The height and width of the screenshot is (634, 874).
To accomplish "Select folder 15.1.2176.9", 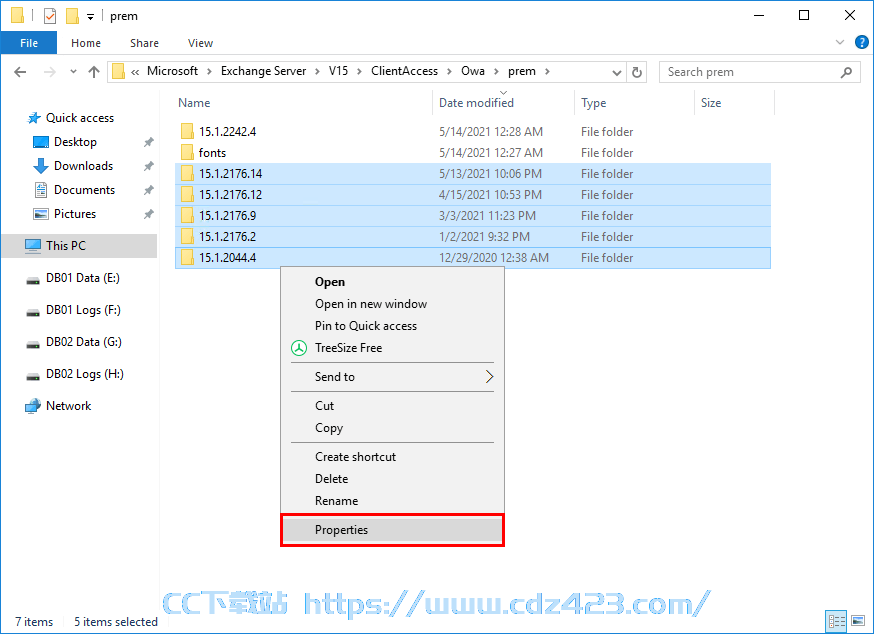I will (473, 216).
